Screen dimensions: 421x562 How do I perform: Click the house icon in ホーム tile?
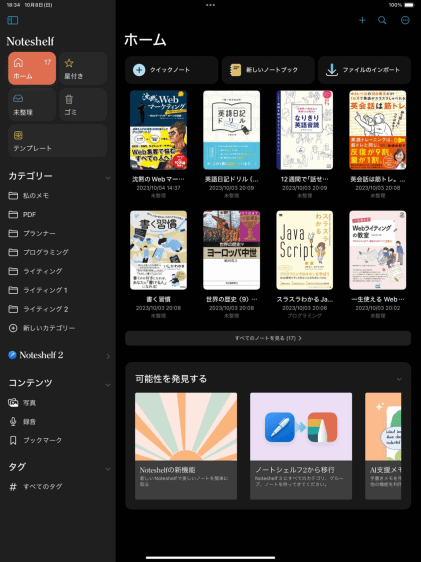point(18,62)
